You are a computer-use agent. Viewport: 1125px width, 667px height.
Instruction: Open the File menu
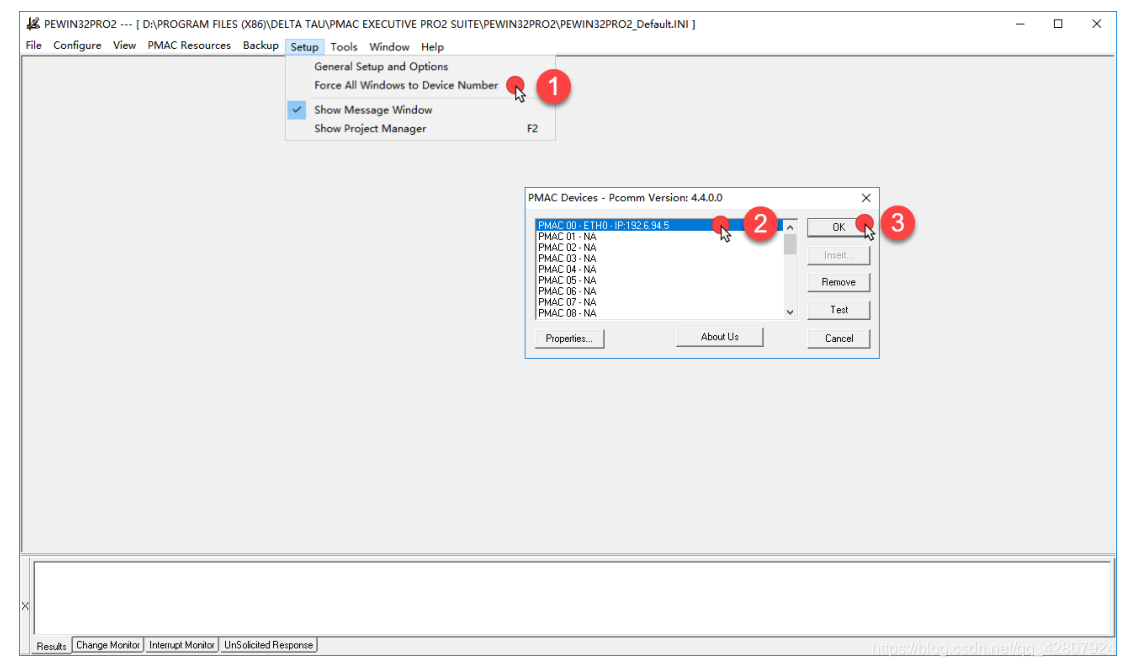tap(34, 46)
